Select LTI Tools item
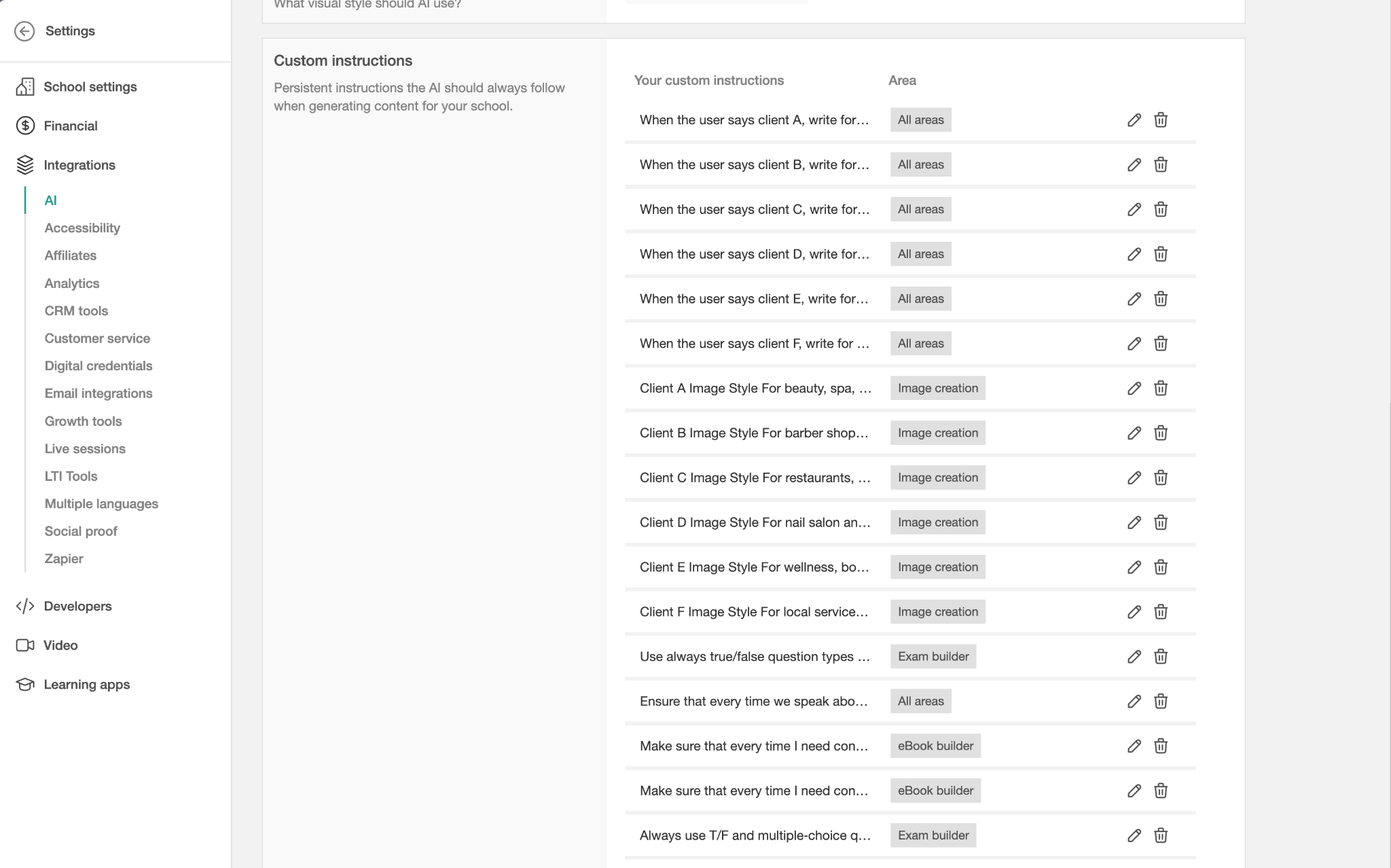The height and width of the screenshot is (868, 1391). click(x=71, y=476)
